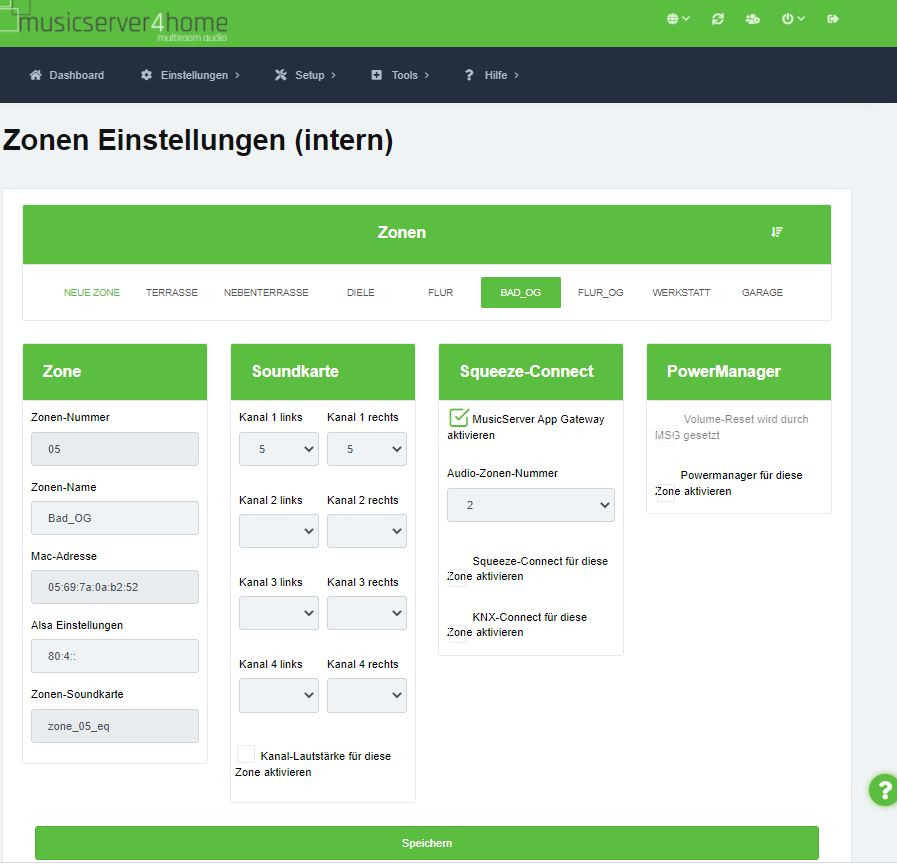Open the power options icon menu
The height and width of the screenshot is (867, 897).
793,19
